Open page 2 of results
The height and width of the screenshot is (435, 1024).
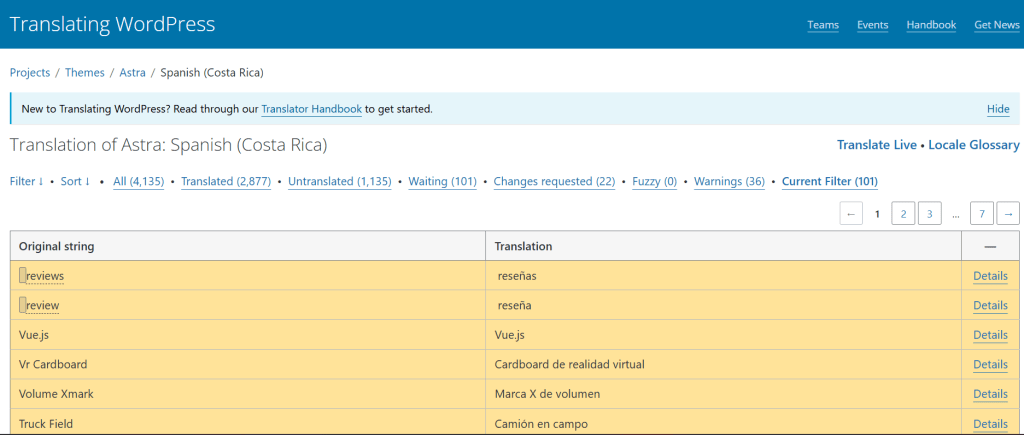tap(903, 214)
